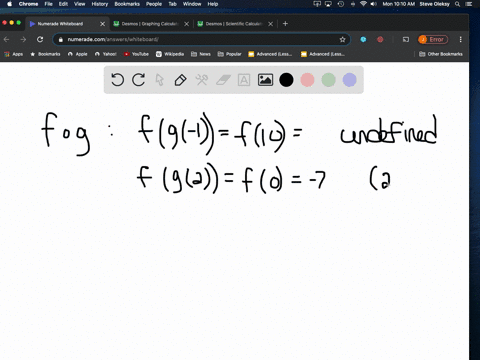This screenshot has height=360, width=480.
Task: Open the People menu
Action: pyautogui.click(x=154, y=4)
